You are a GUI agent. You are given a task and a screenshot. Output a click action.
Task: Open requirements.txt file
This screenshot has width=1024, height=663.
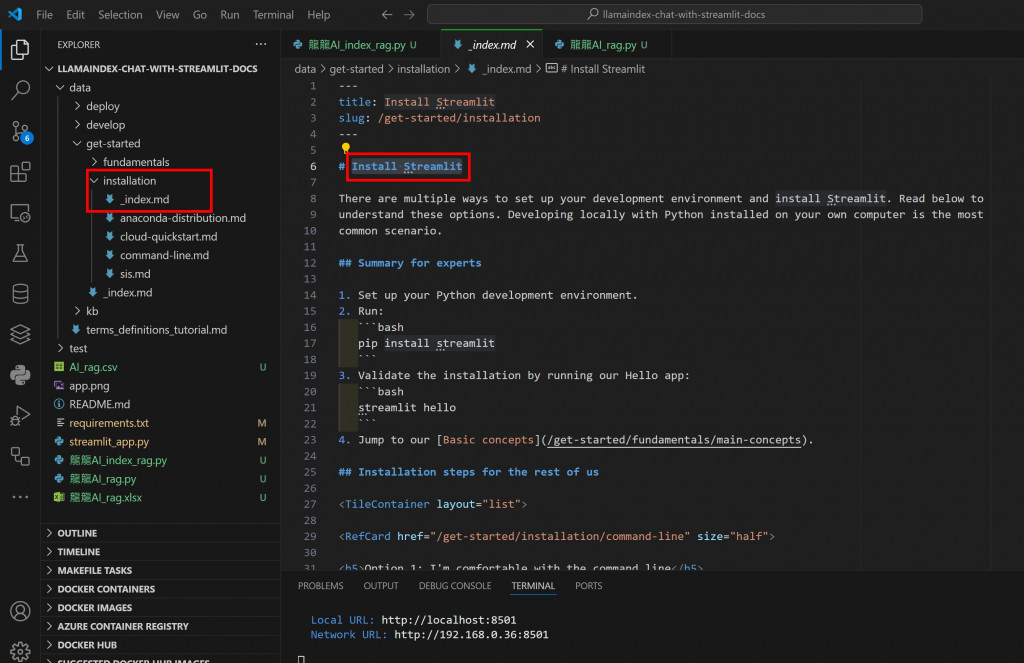click(x=160, y=423)
